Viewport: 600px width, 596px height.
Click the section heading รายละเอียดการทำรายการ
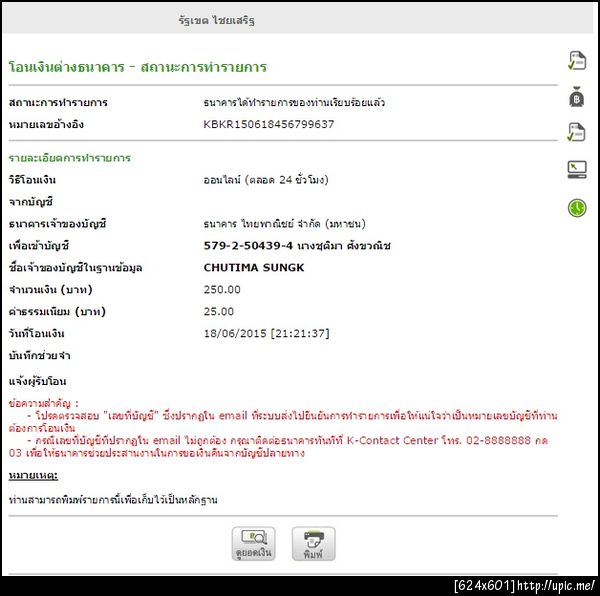[70, 158]
